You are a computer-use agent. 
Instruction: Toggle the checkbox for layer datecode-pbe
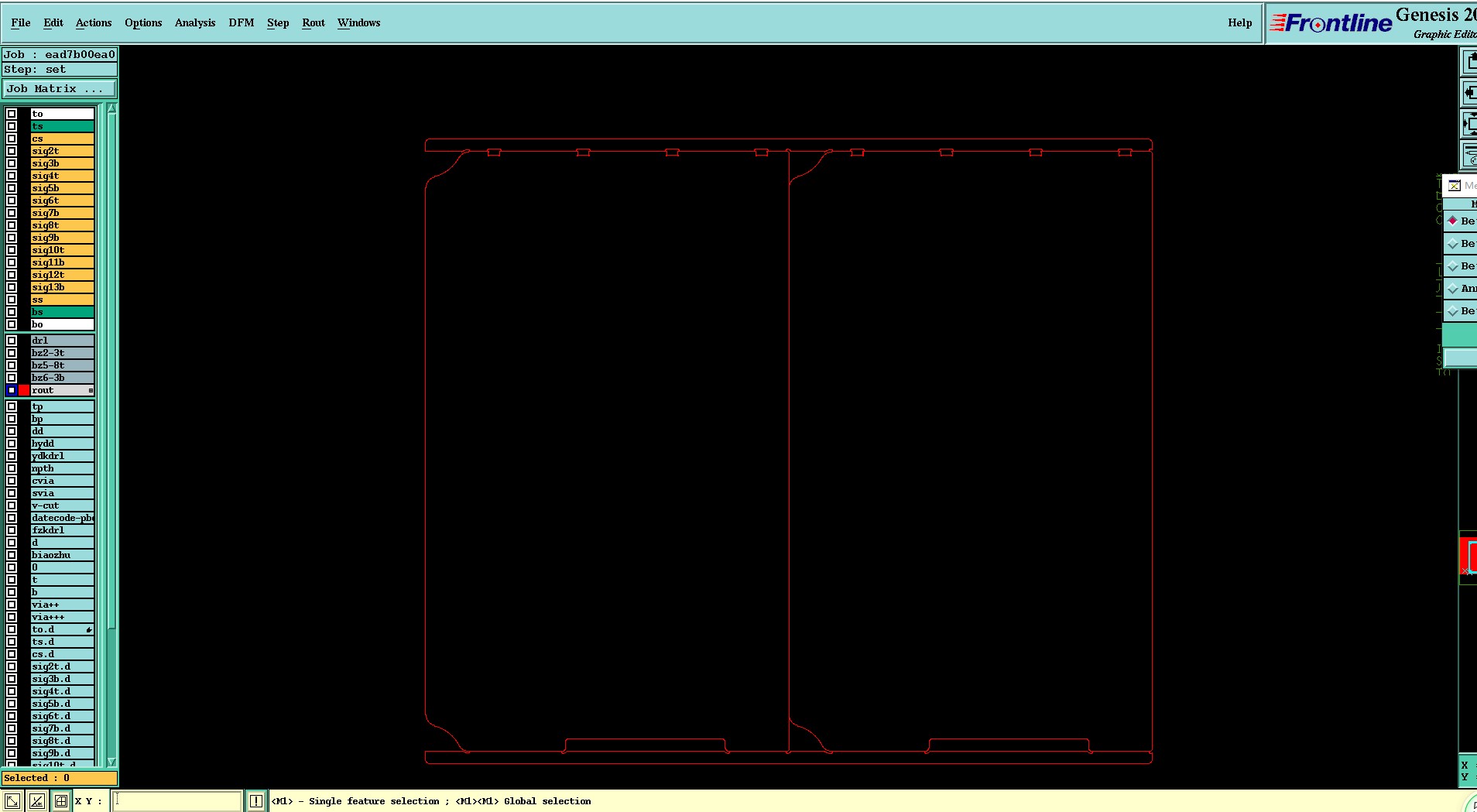[12, 518]
